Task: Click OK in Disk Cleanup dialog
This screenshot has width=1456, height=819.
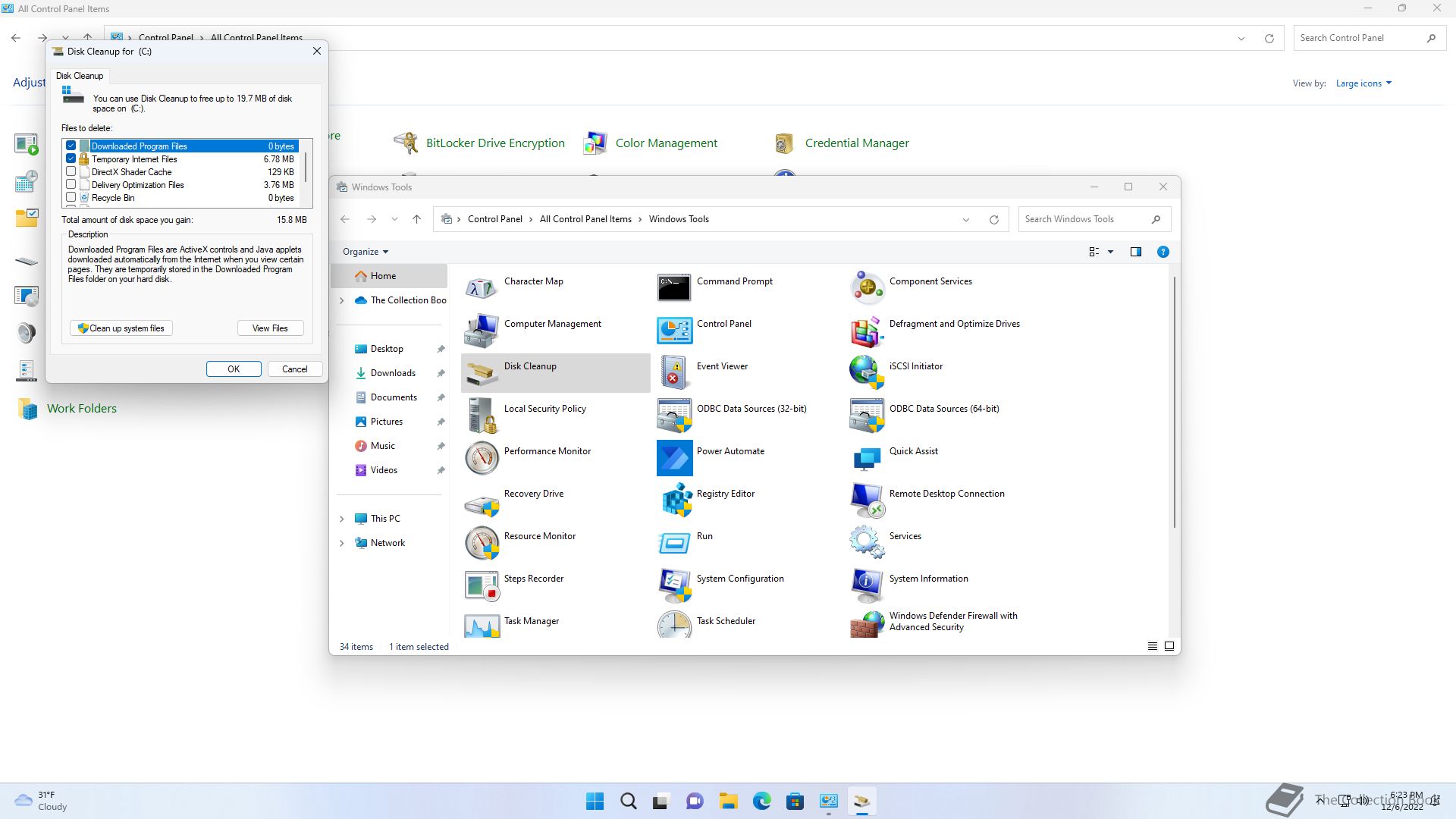Action: click(x=234, y=369)
